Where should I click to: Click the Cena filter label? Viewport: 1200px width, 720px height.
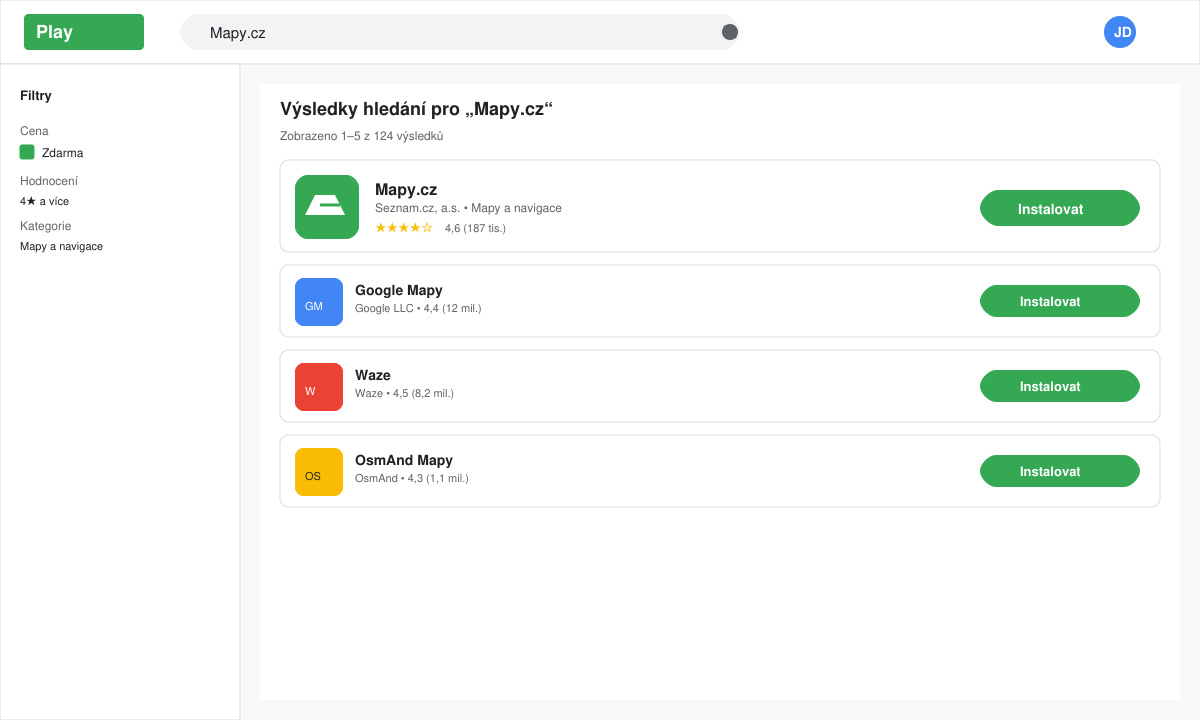pyautogui.click(x=34, y=131)
